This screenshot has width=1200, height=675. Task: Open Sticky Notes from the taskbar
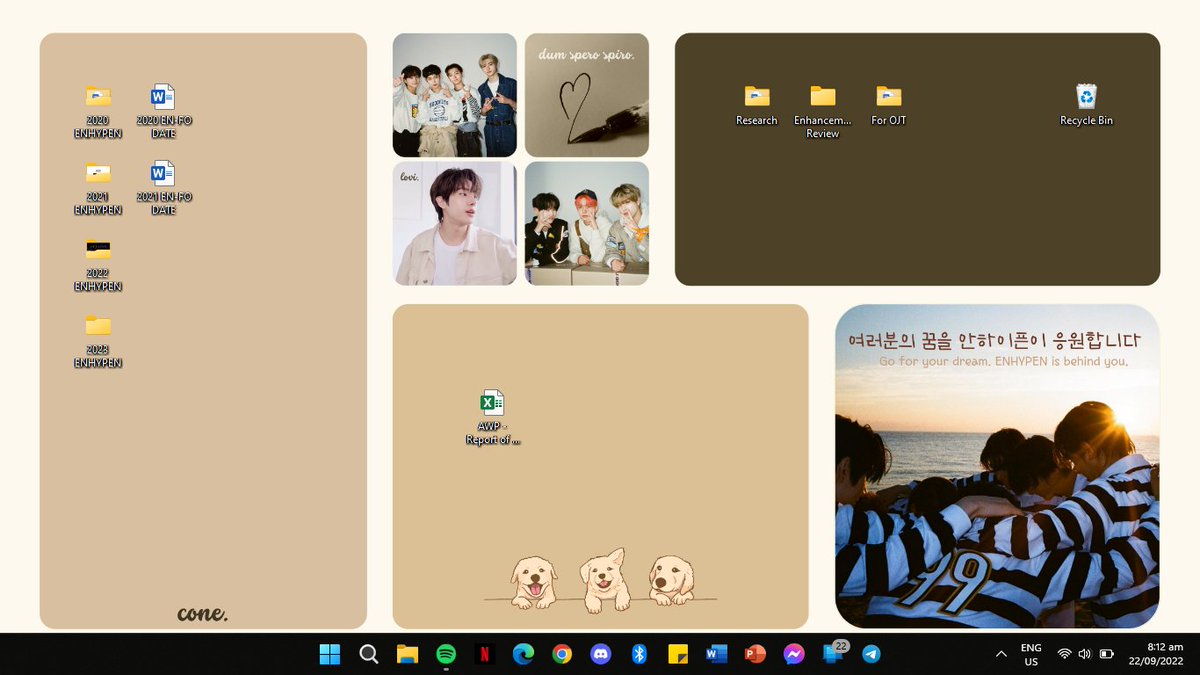[x=678, y=654]
